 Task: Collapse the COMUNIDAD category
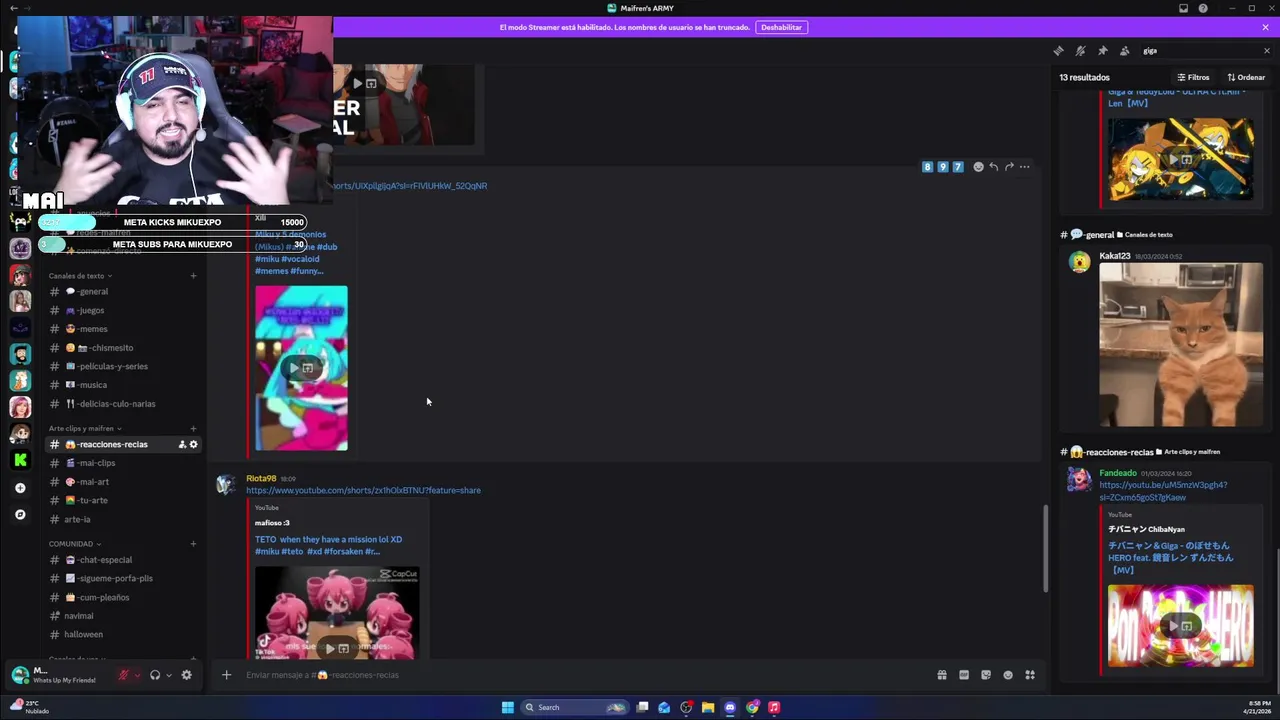click(74, 544)
